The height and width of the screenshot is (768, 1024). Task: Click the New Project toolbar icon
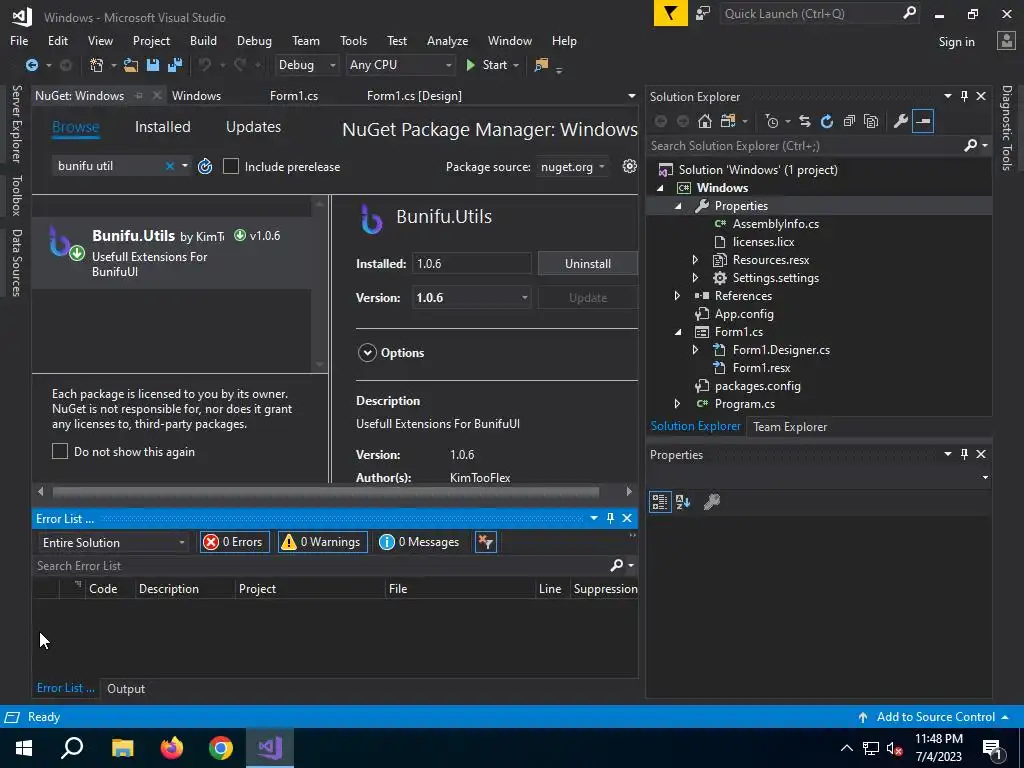(x=96, y=65)
